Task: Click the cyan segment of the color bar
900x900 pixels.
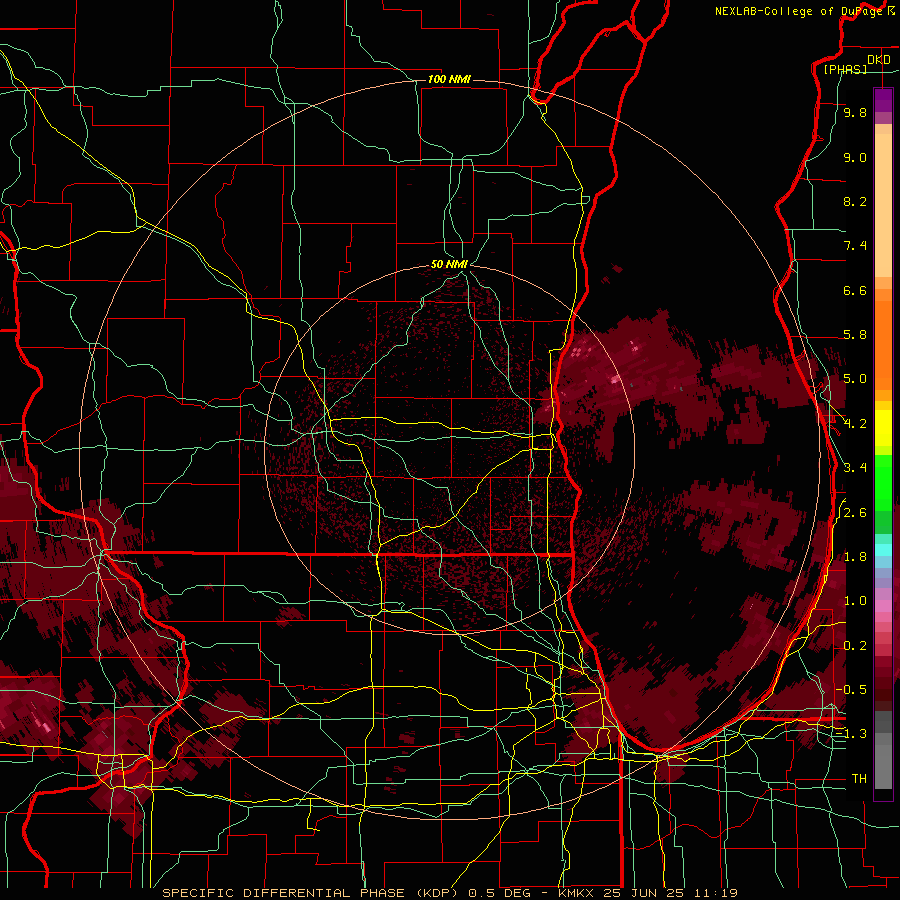Action: (x=883, y=550)
